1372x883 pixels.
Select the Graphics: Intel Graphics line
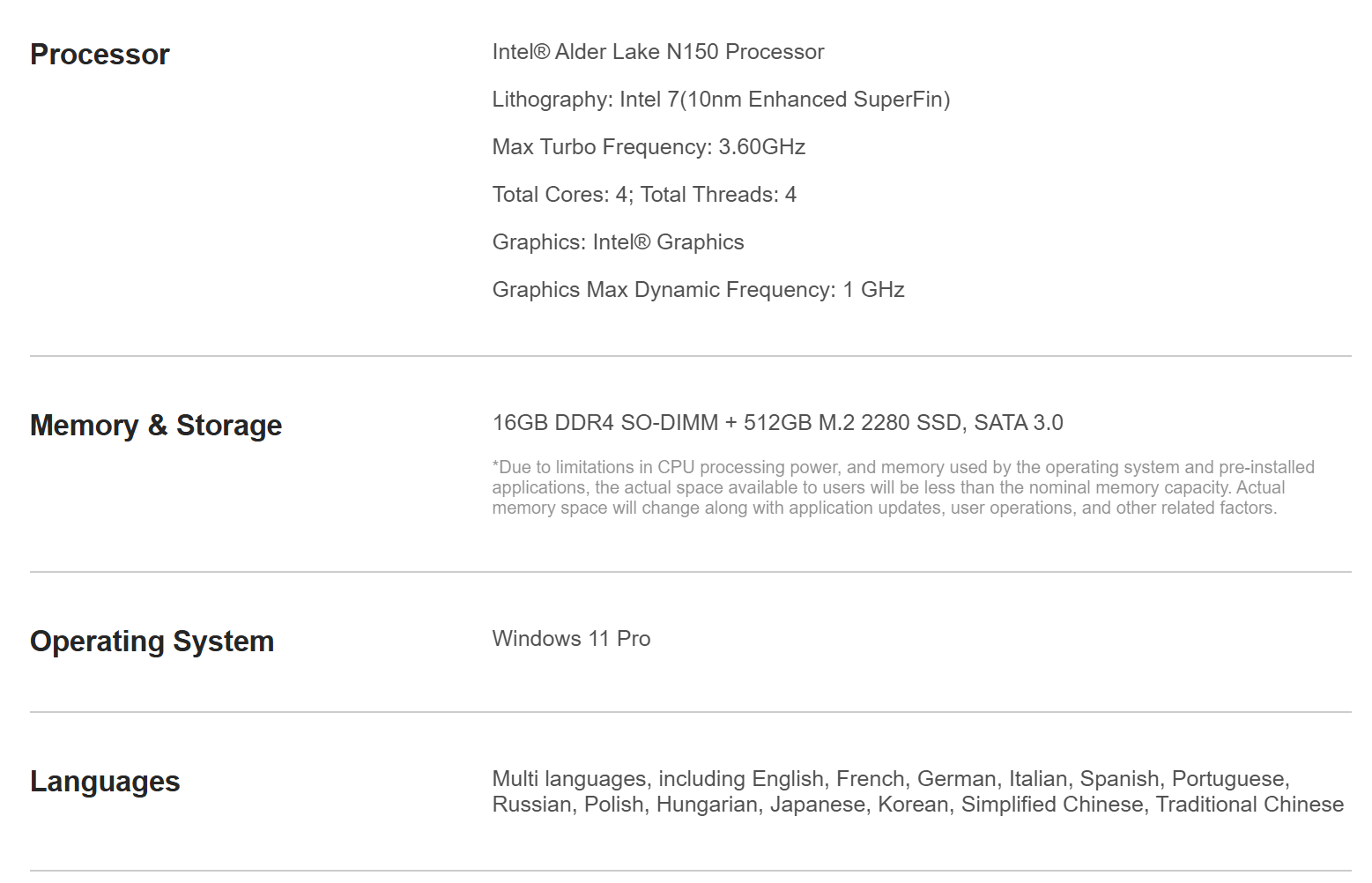(617, 242)
